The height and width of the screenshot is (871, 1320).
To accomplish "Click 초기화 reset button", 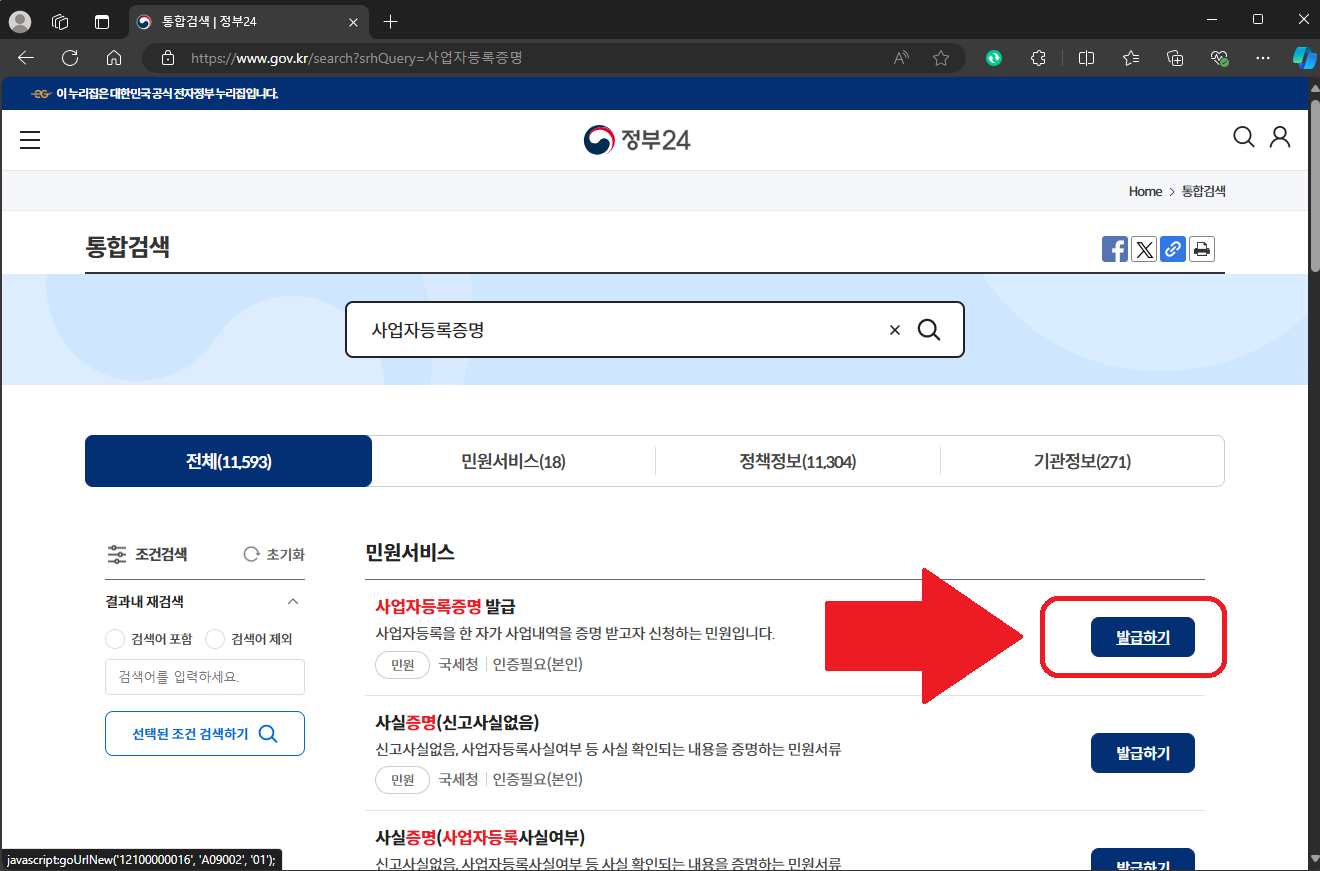I will pyautogui.click(x=274, y=554).
